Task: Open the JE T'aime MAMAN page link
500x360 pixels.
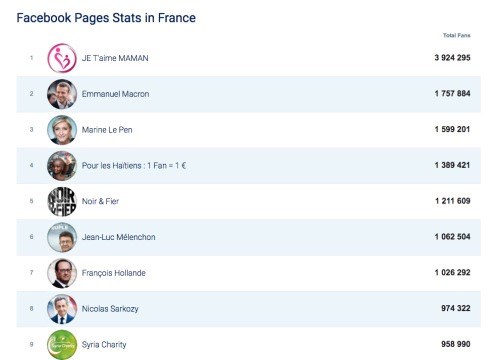Action: pyautogui.click(x=115, y=58)
